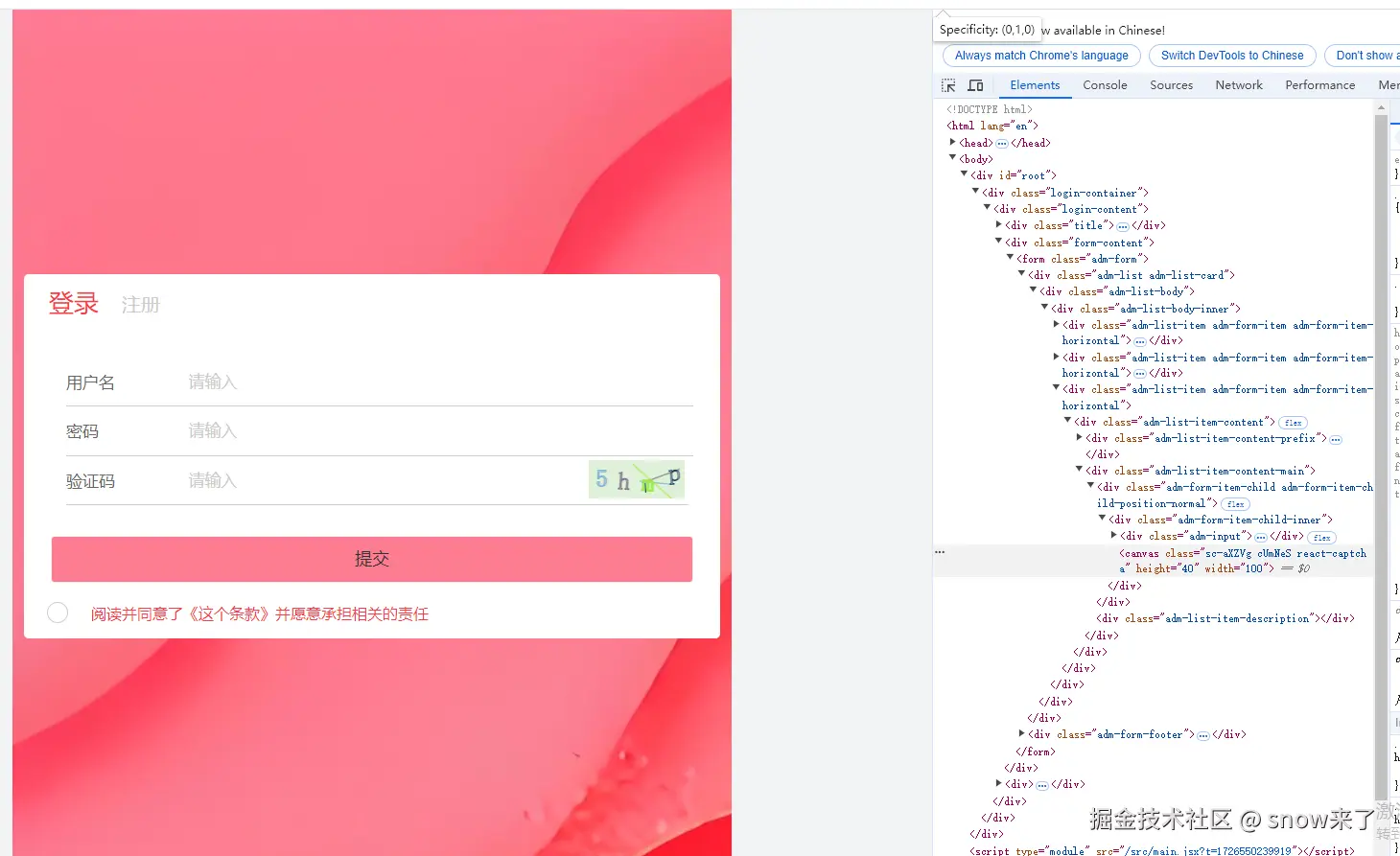Select the <!DOCTYPE html> line
Image resolution: width=1400 pixels, height=856 pixels.
tap(990, 109)
